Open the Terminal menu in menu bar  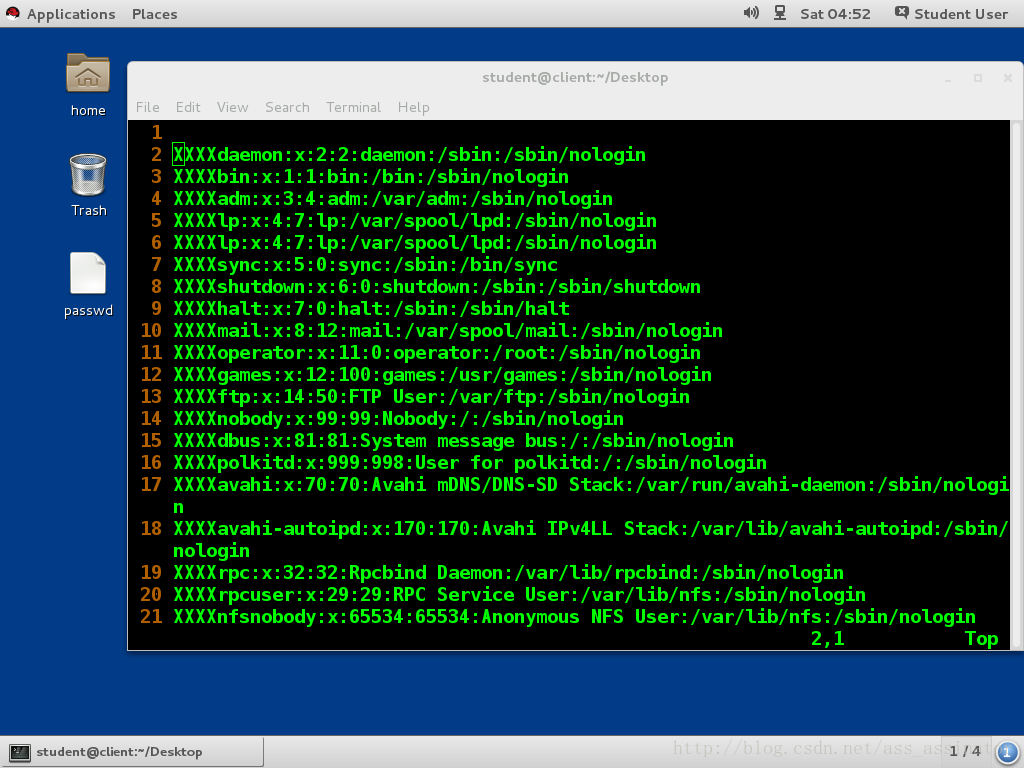point(353,107)
